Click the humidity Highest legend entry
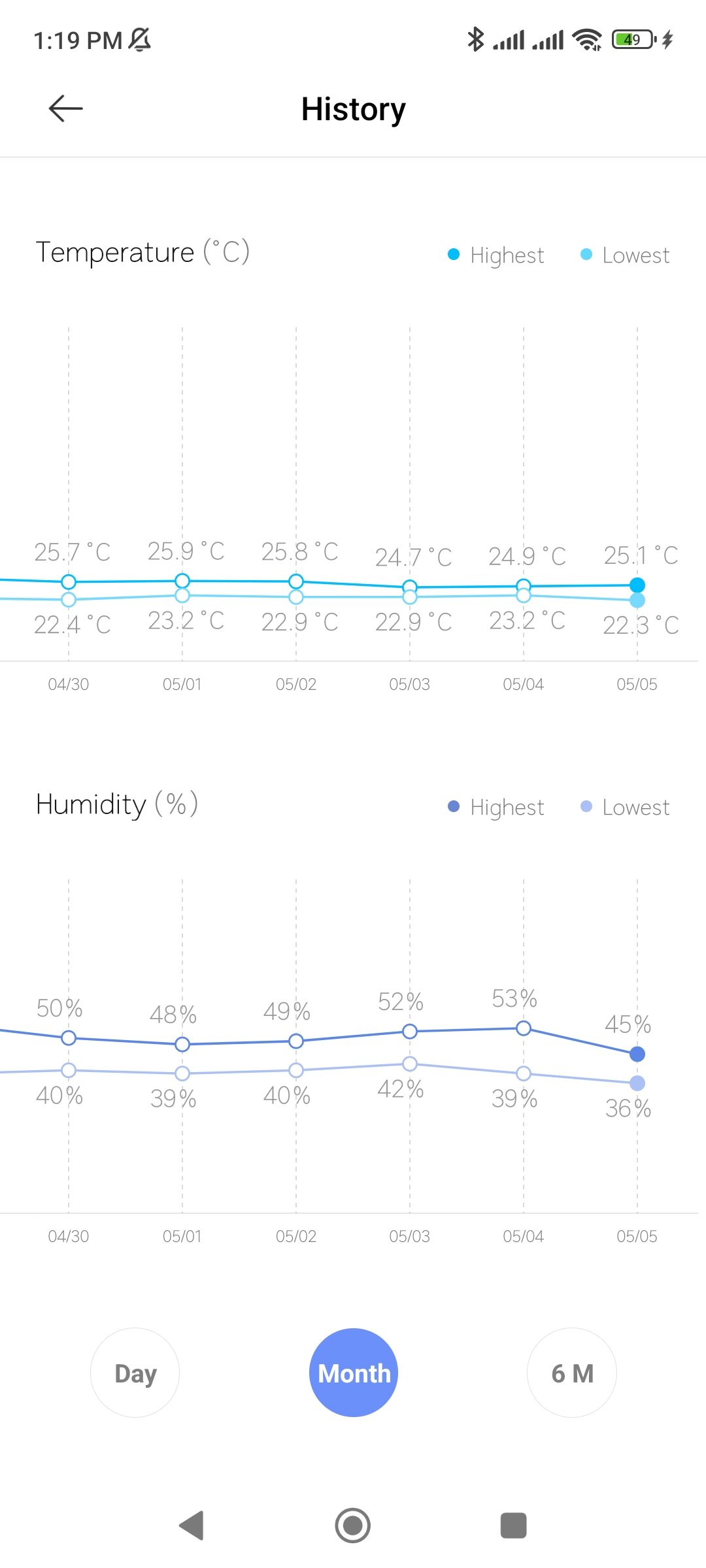Image resolution: width=706 pixels, height=1568 pixels. pos(496,807)
